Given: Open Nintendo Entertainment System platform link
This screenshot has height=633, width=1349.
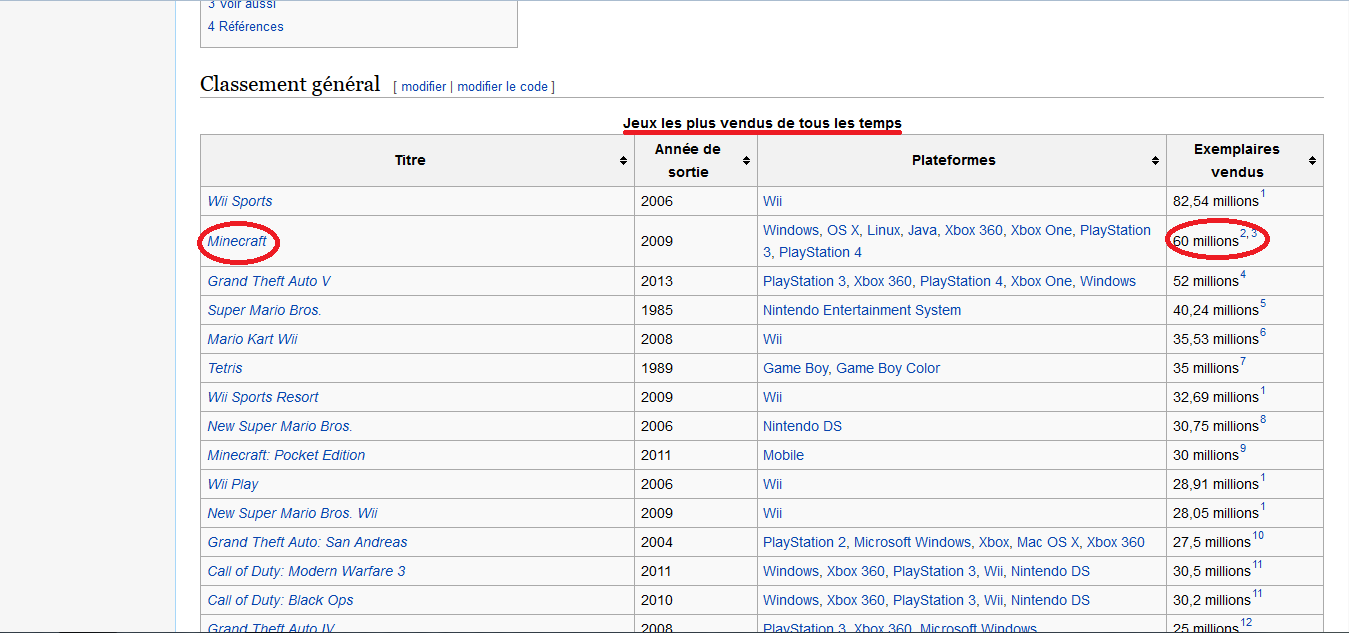Looking at the screenshot, I should [x=861, y=310].
